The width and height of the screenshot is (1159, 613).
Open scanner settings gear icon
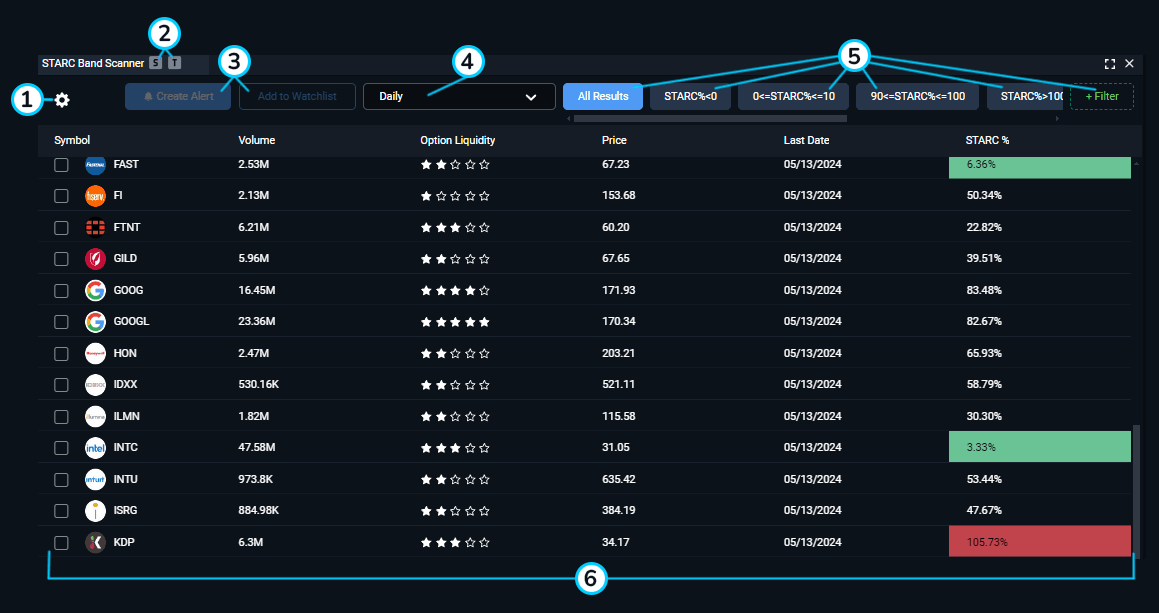[62, 100]
